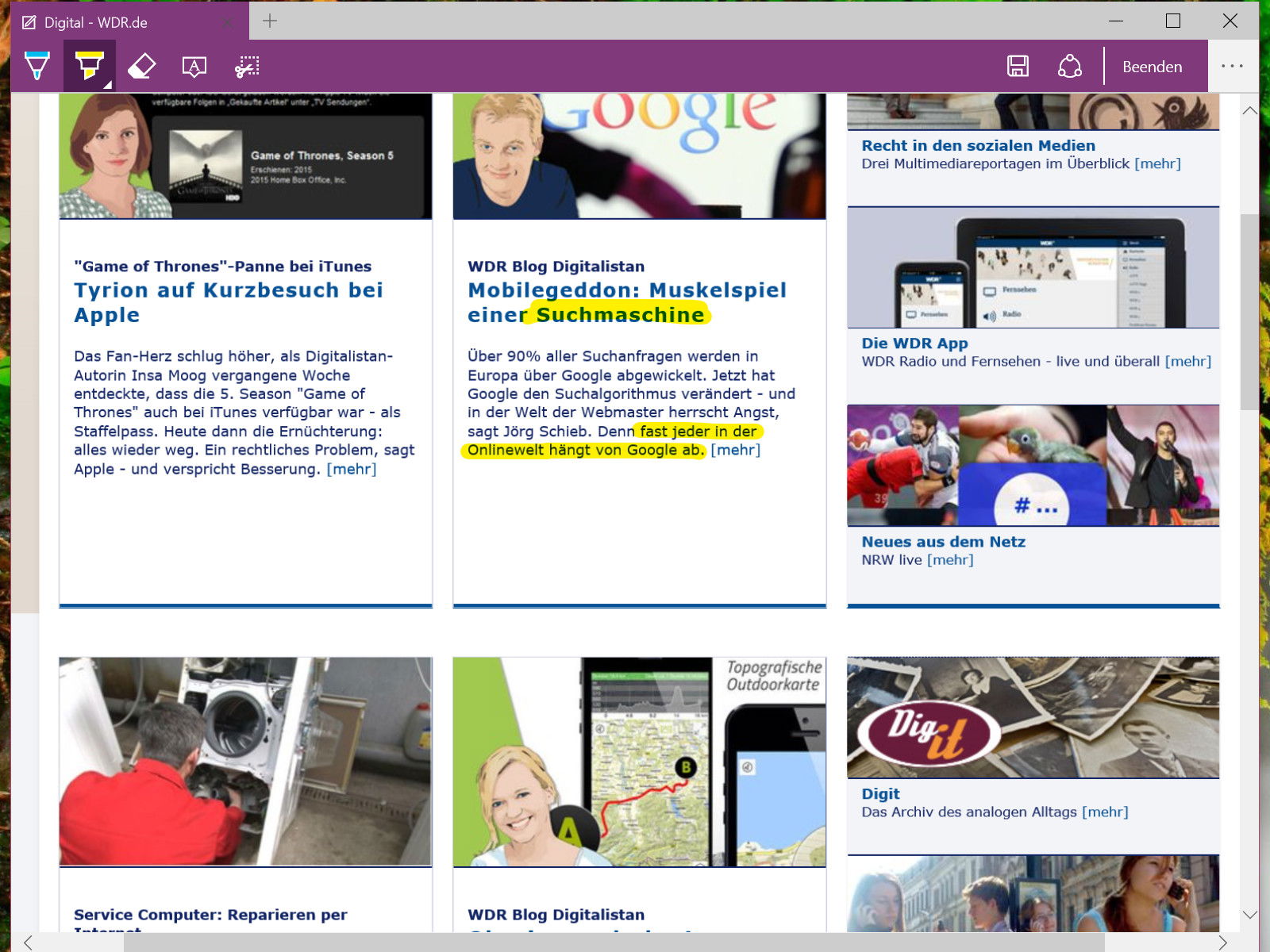Click the highlighted word Suchmaschine
This screenshot has width=1270, height=952.
(620, 315)
